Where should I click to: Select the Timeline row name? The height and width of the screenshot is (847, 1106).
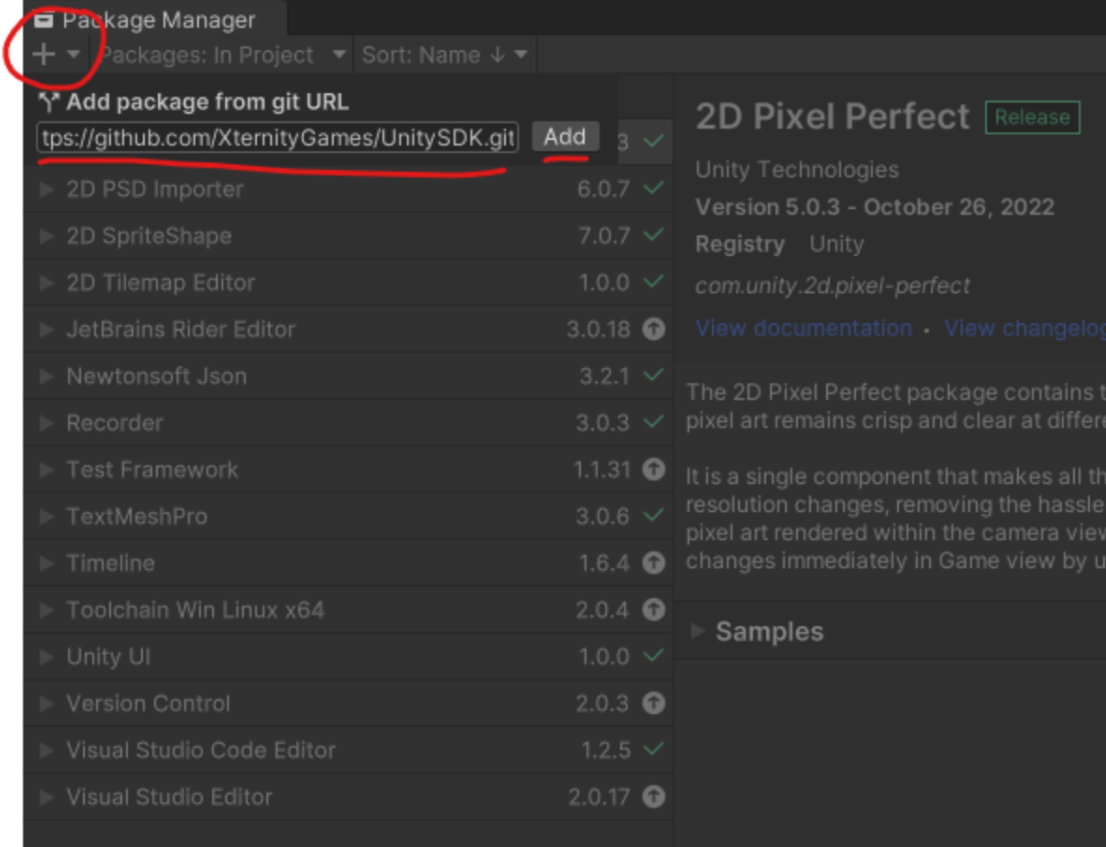[111, 563]
